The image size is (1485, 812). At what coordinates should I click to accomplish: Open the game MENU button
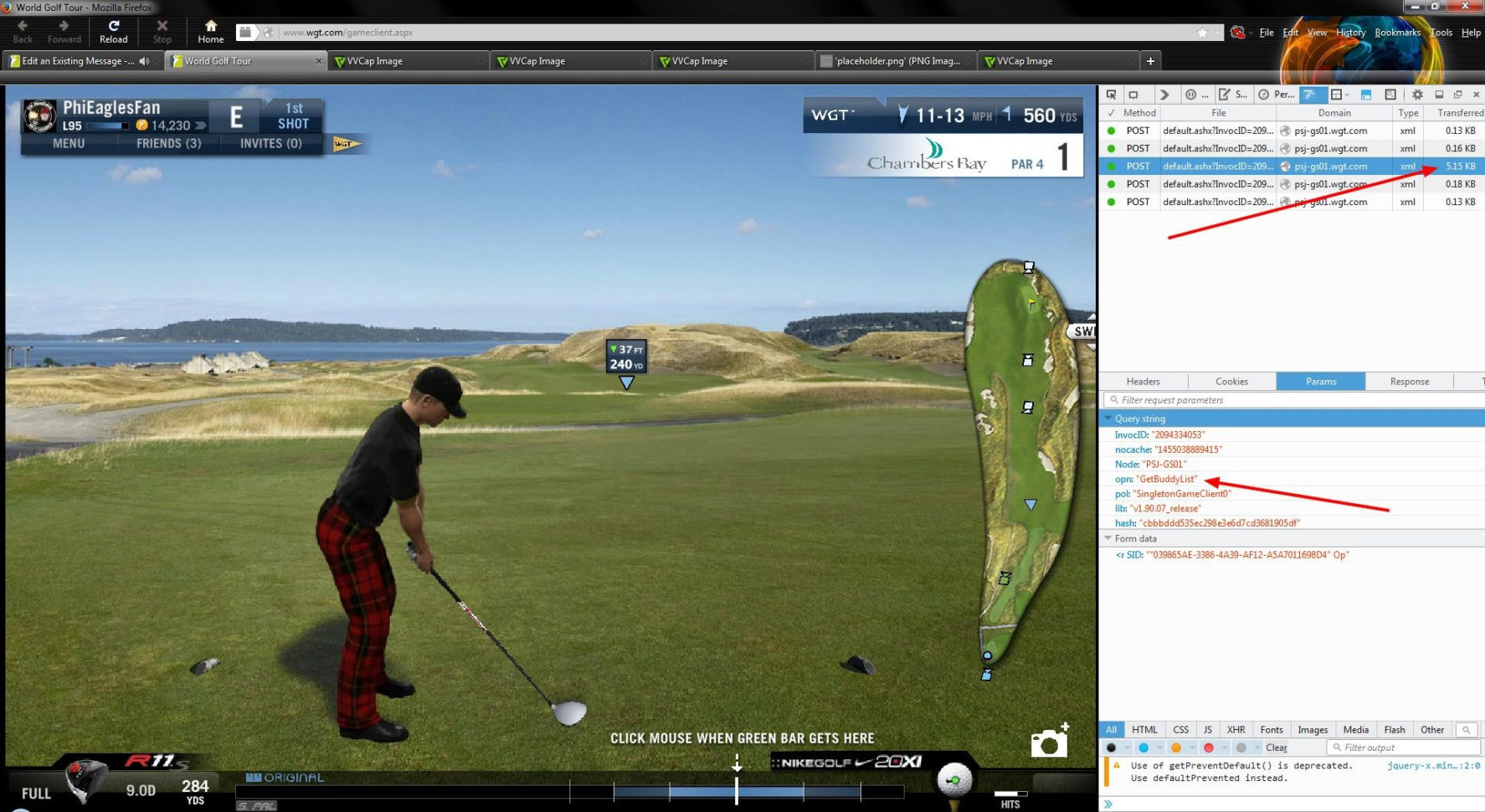tap(69, 144)
